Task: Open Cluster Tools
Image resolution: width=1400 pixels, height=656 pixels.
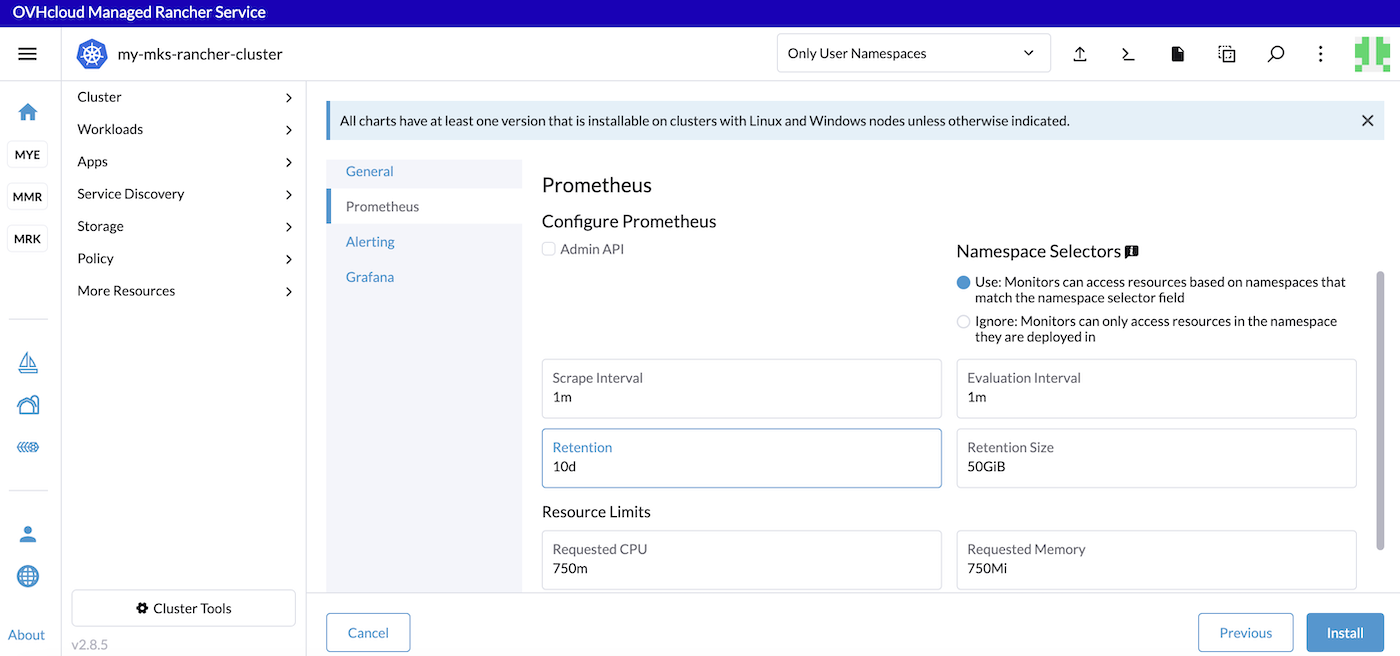Action: pyautogui.click(x=183, y=608)
